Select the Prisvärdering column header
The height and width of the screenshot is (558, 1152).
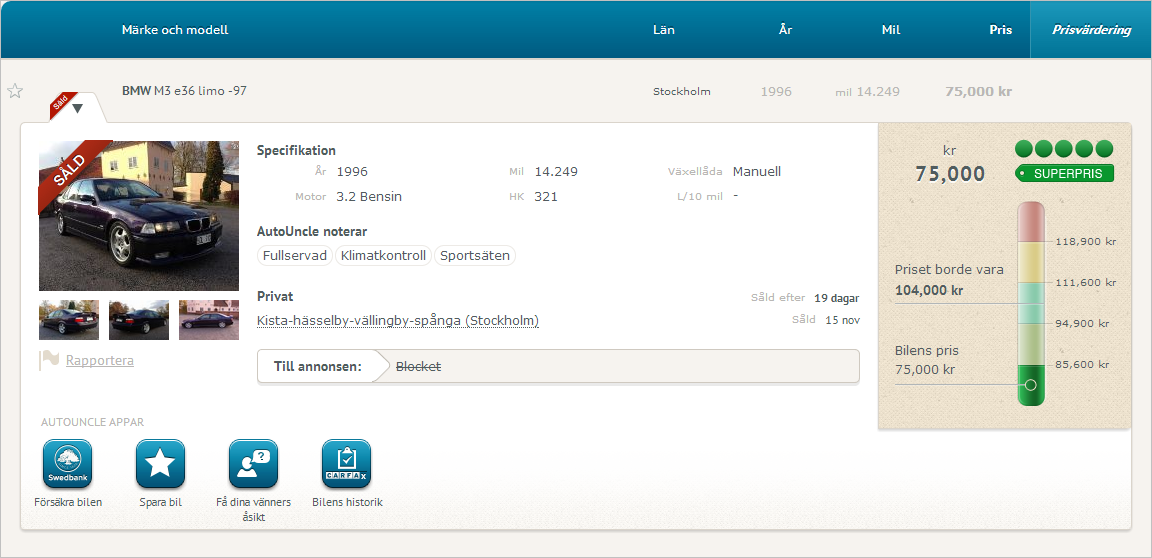click(x=1091, y=30)
